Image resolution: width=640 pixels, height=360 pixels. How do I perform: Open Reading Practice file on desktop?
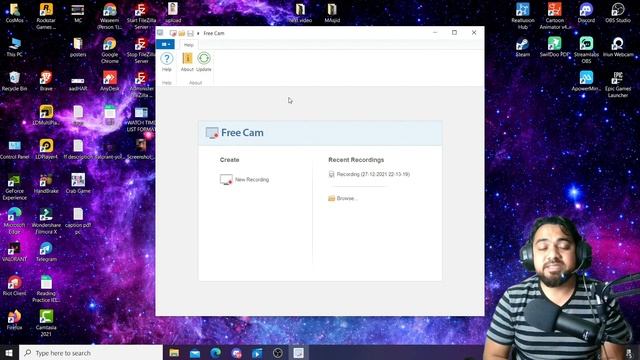pyautogui.click(x=46, y=289)
